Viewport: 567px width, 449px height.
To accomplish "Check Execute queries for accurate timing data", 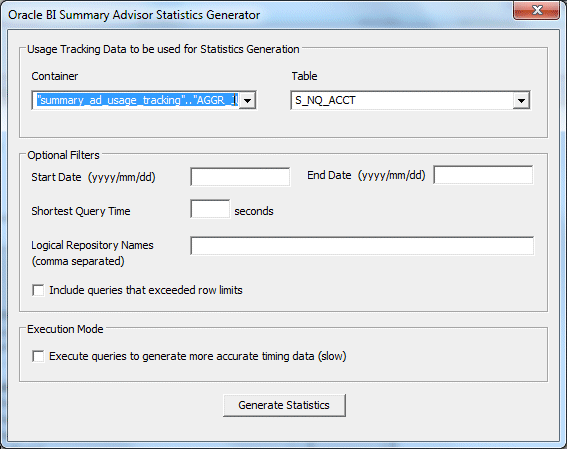I will (x=38, y=356).
